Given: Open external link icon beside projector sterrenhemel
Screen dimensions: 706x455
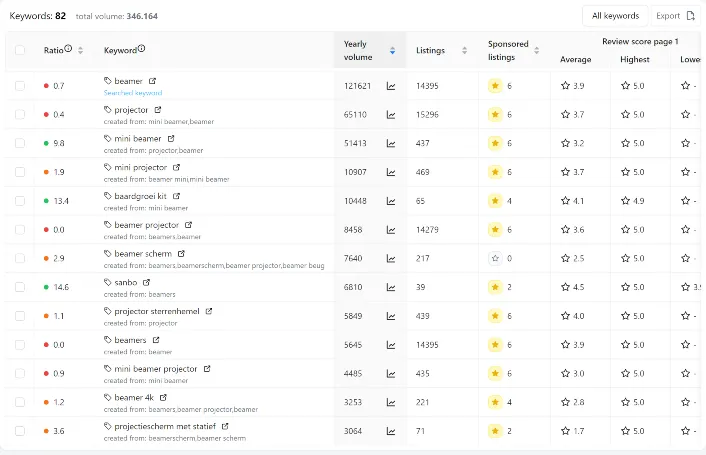Looking at the screenshot, I should (x=209, y=311).
